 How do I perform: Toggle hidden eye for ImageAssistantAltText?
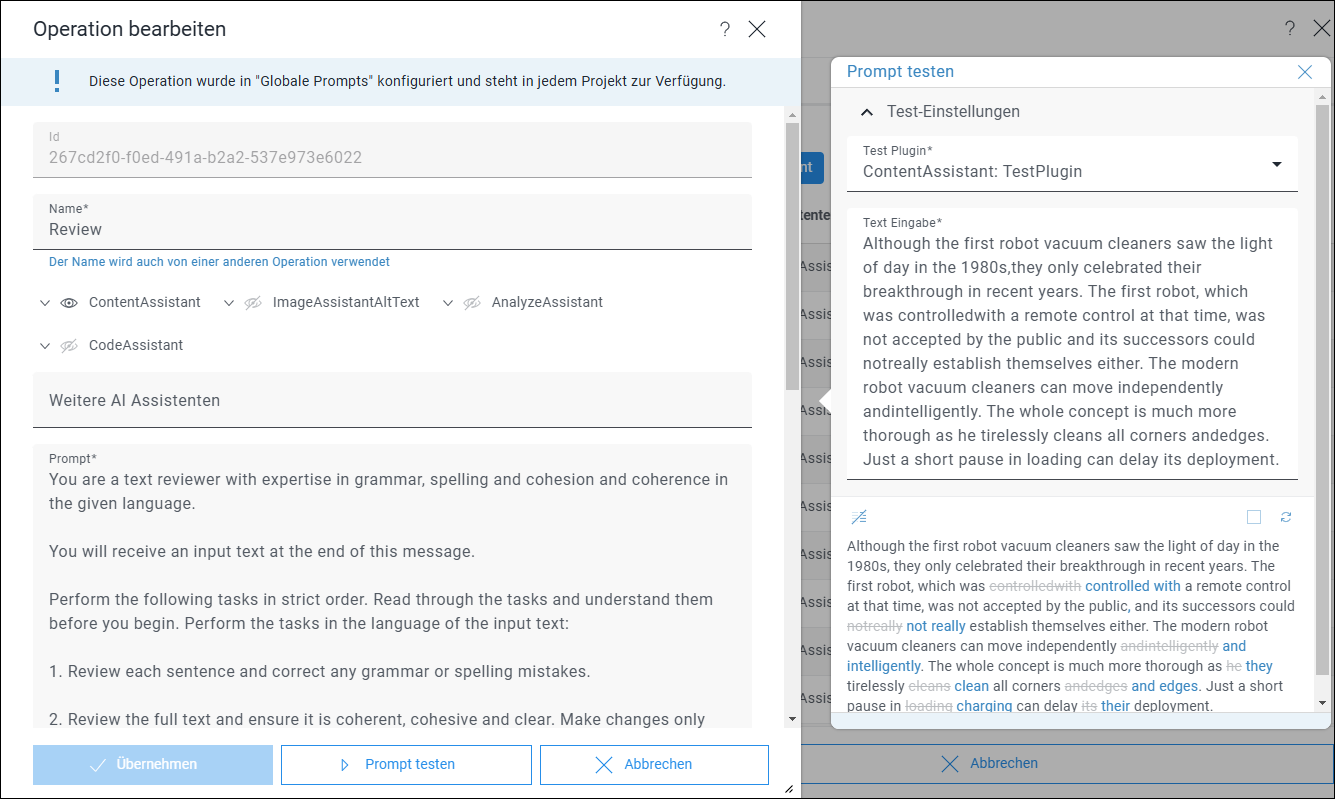click(252, 302)
